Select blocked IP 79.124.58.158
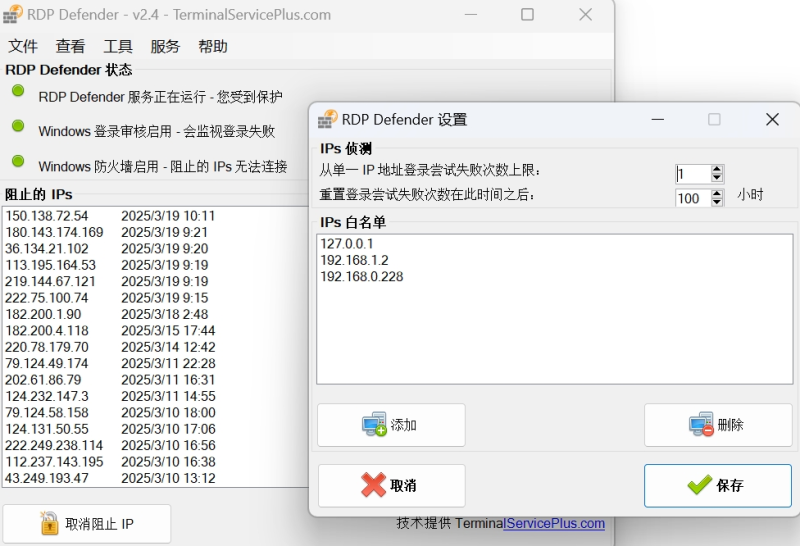The image size is (800, 546). [x=46, y=412]
